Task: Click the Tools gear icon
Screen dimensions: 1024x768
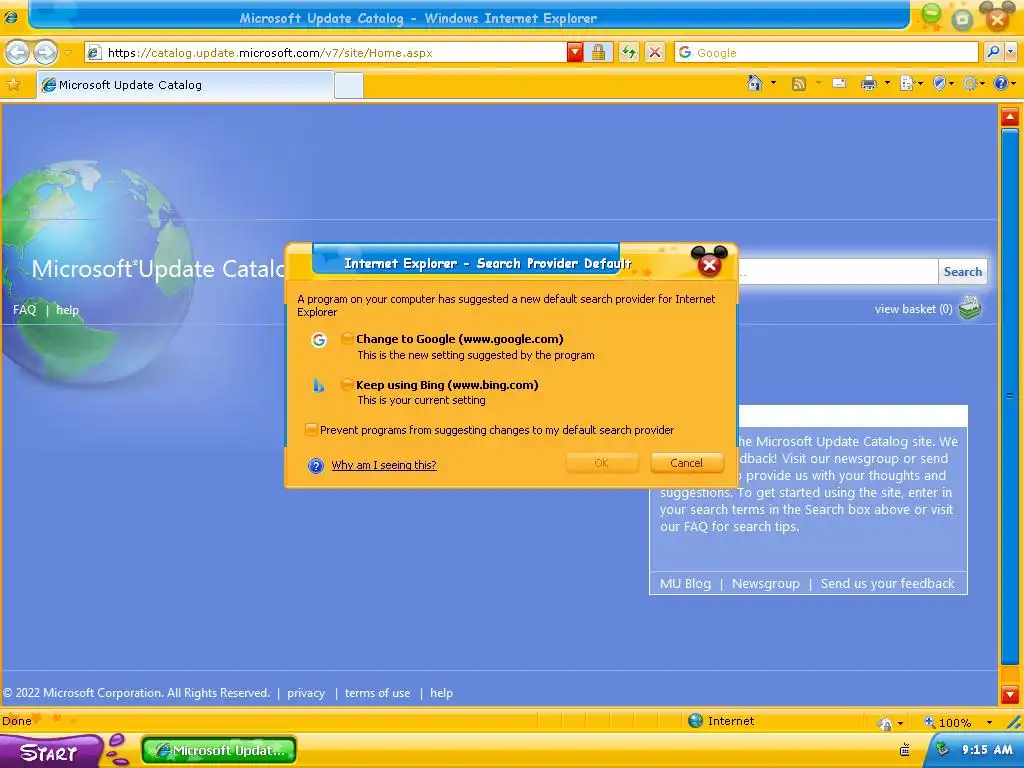Action: click(x=970, y=83)
